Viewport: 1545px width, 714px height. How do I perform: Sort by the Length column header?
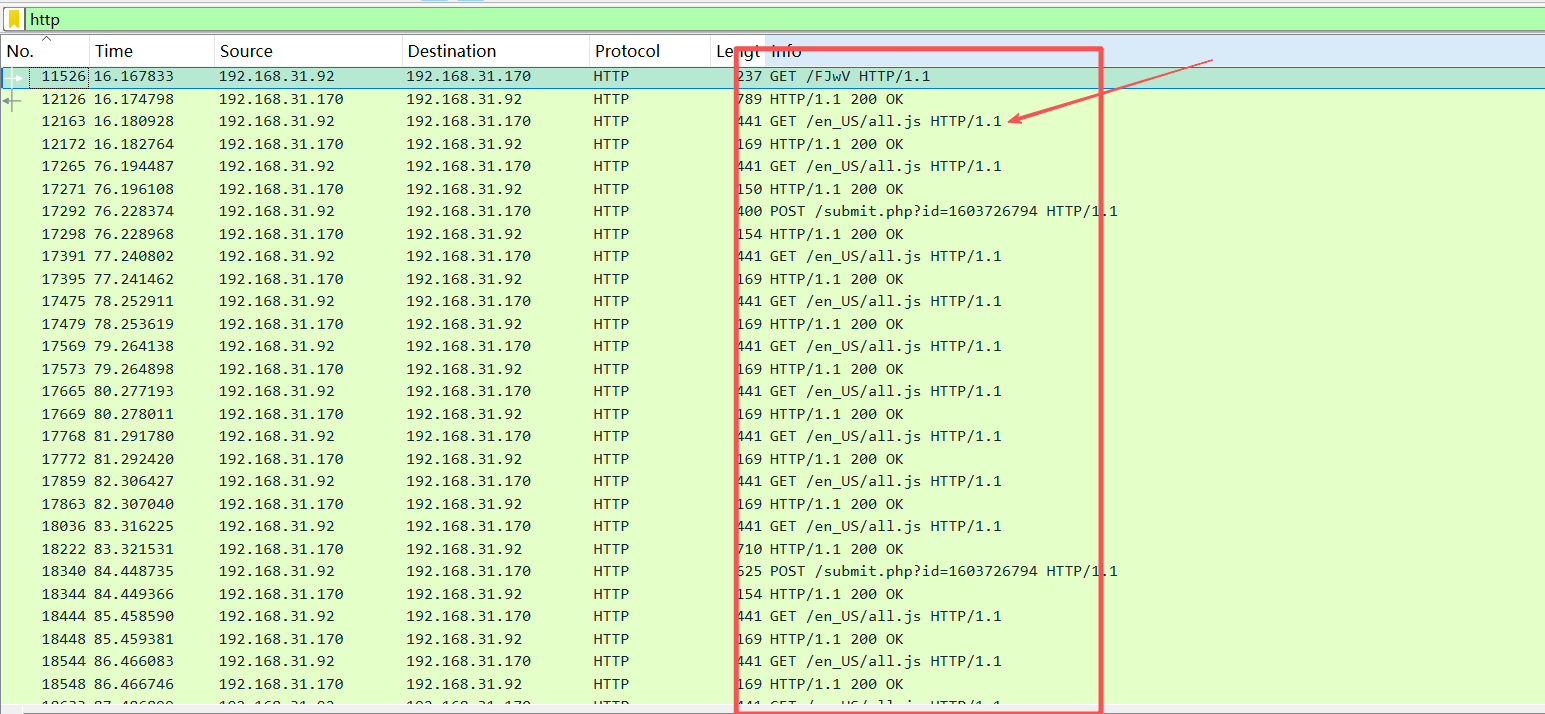coord(737,51)
